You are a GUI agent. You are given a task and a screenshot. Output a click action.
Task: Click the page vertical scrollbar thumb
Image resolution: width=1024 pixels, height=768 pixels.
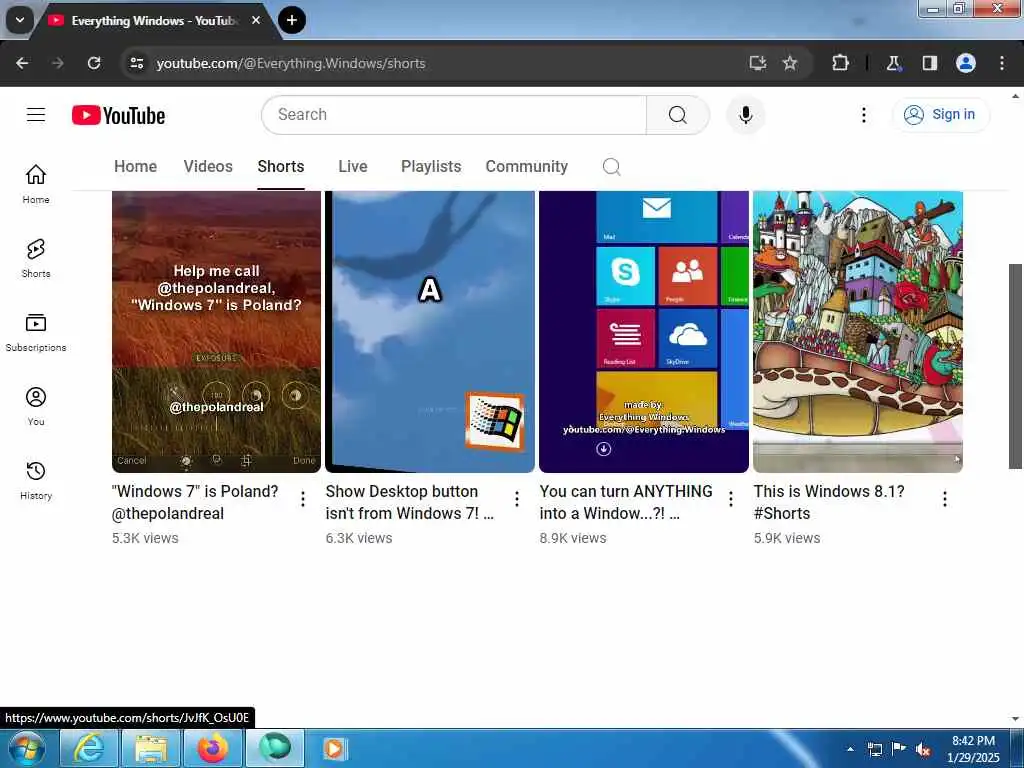(1015, 366)
